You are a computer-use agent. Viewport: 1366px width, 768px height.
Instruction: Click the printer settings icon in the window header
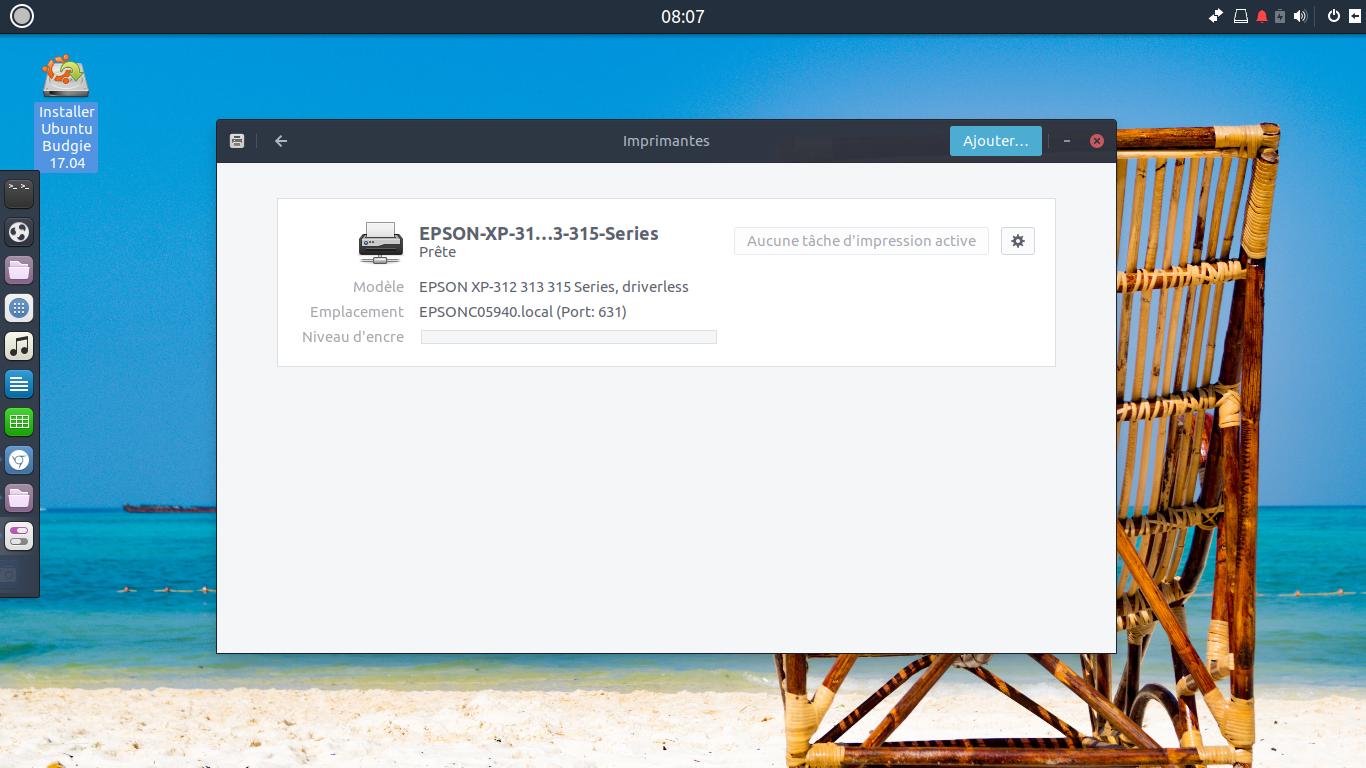pos(237,141)
